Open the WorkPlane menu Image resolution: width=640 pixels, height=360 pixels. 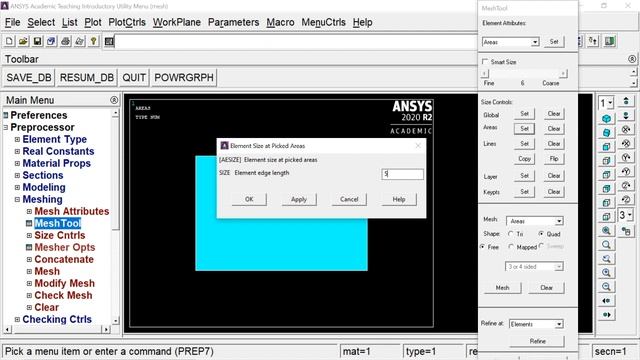(x=177, y=22)
